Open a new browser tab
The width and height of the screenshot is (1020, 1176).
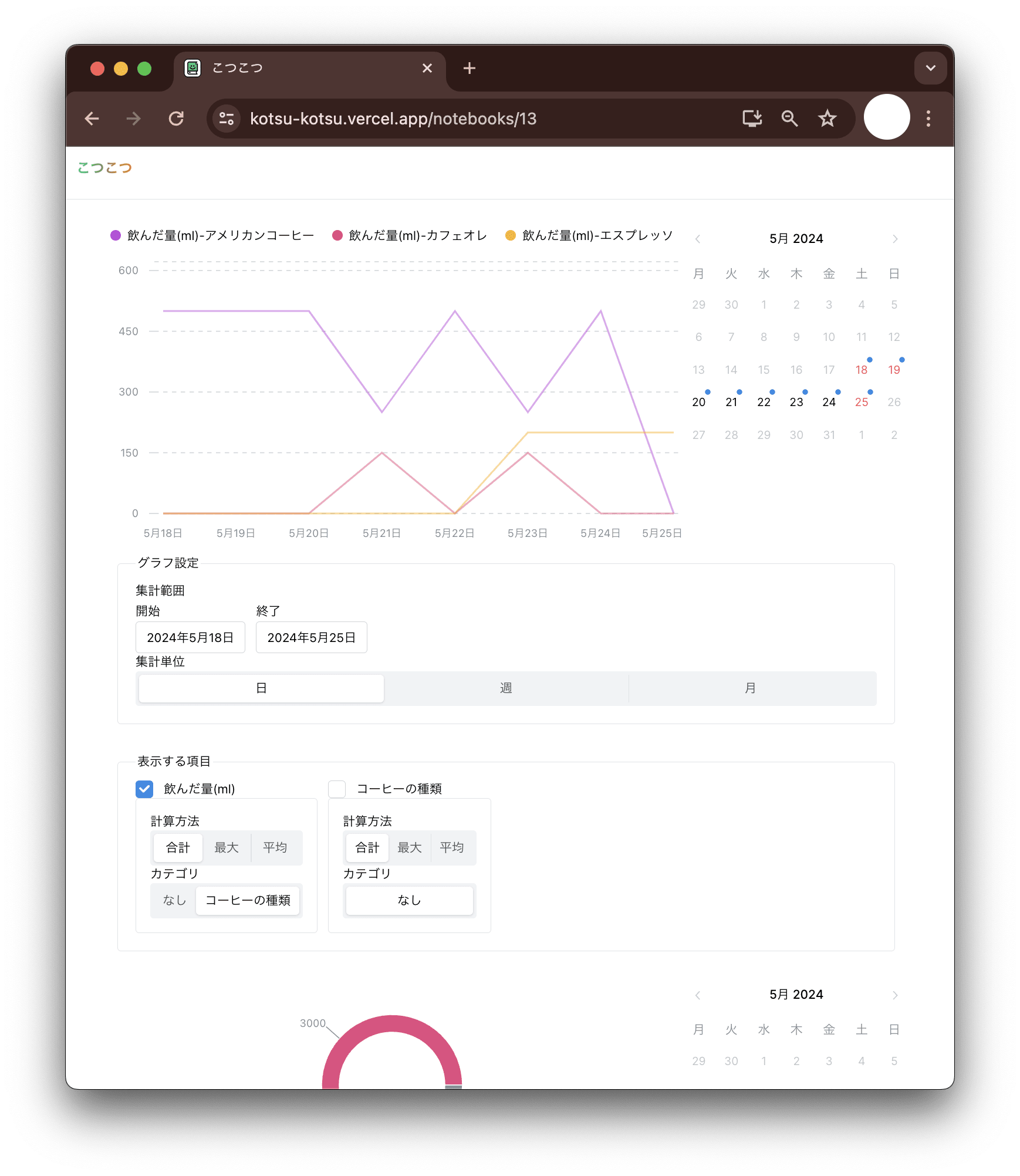coord(469,68)
